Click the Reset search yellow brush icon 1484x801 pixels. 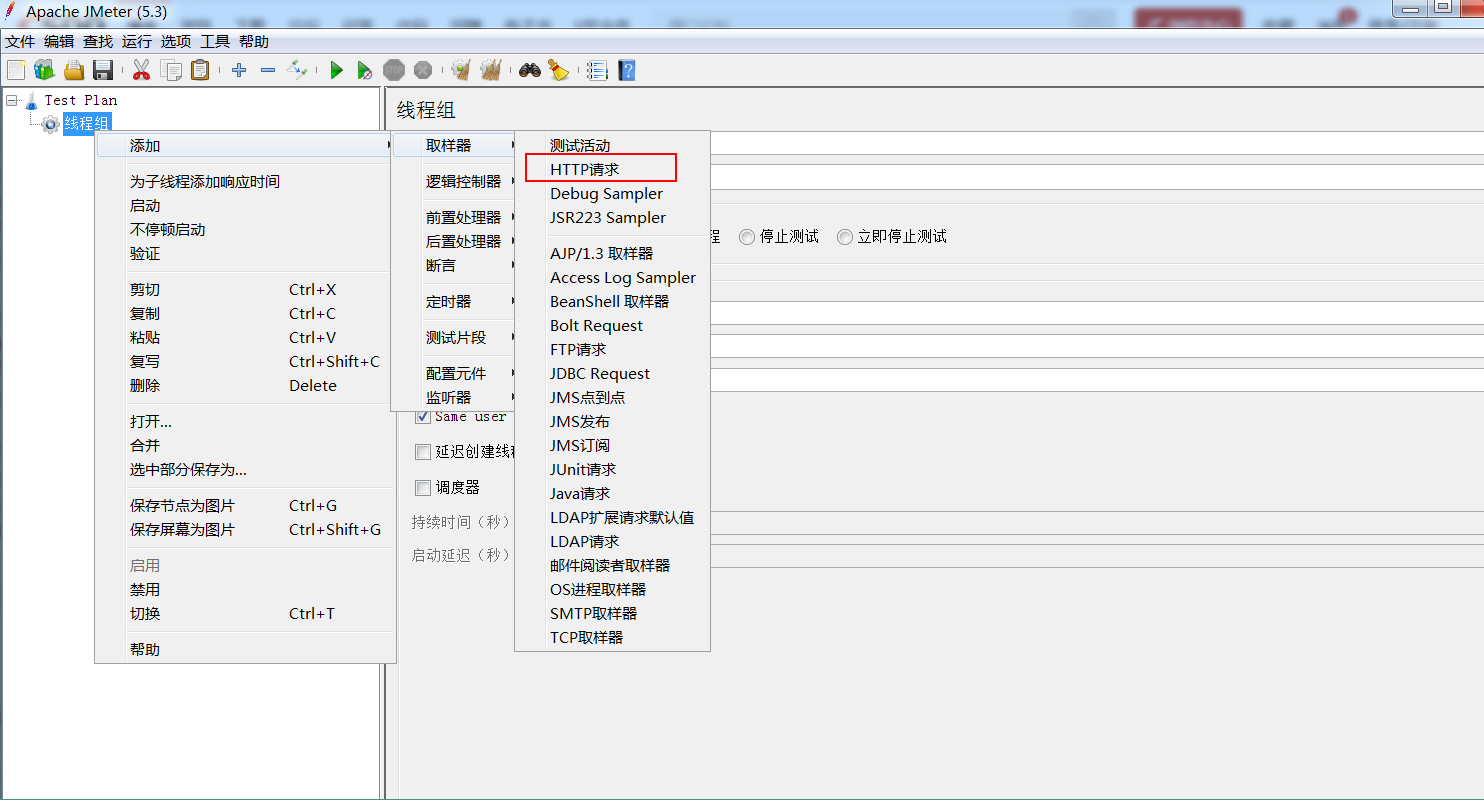(558, 70)
